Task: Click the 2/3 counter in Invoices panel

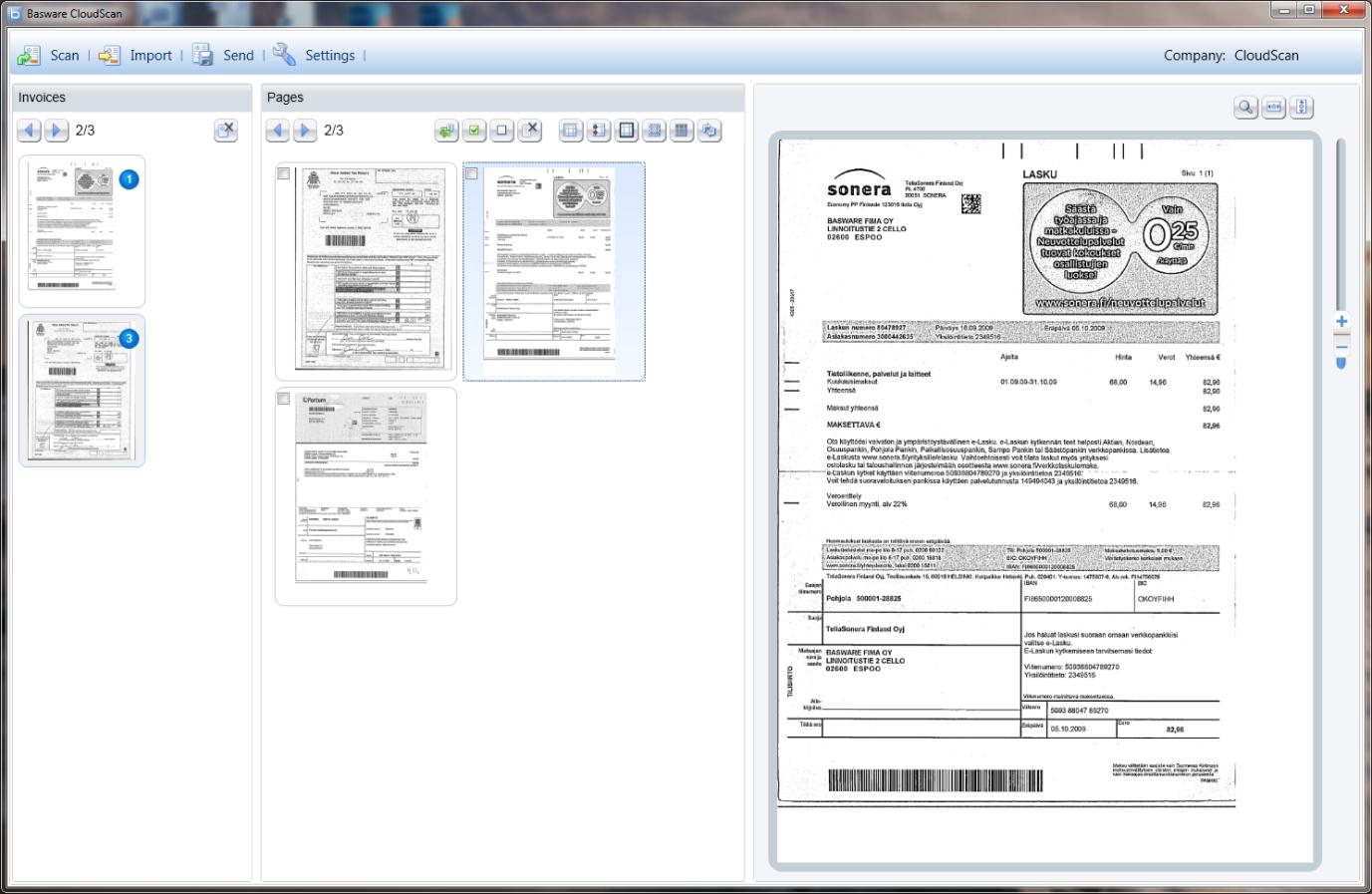Action: (86, 131)
